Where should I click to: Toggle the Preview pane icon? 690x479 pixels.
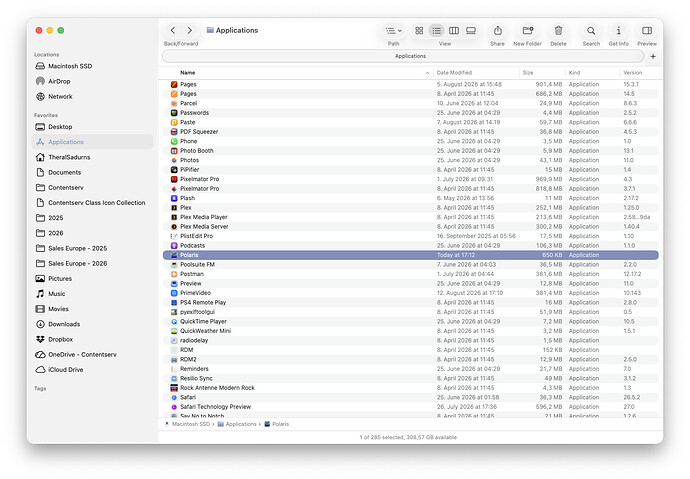pos(647,30)
